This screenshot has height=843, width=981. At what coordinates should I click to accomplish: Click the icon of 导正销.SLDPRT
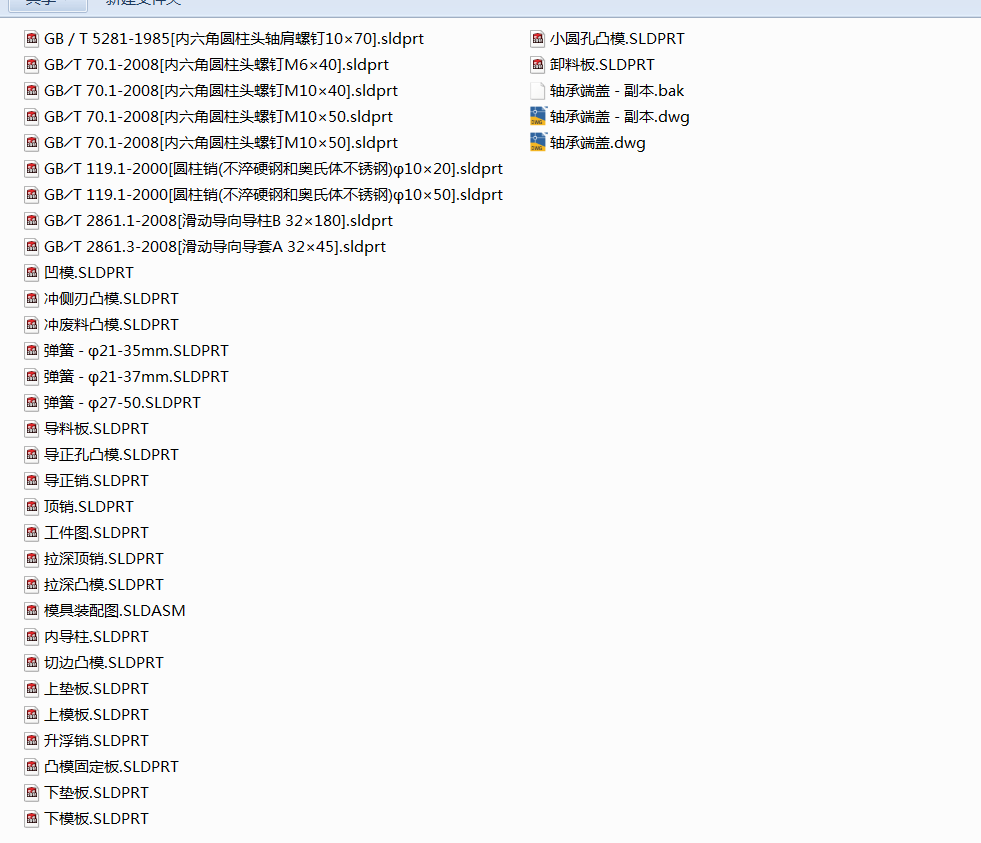coord(32,481)
